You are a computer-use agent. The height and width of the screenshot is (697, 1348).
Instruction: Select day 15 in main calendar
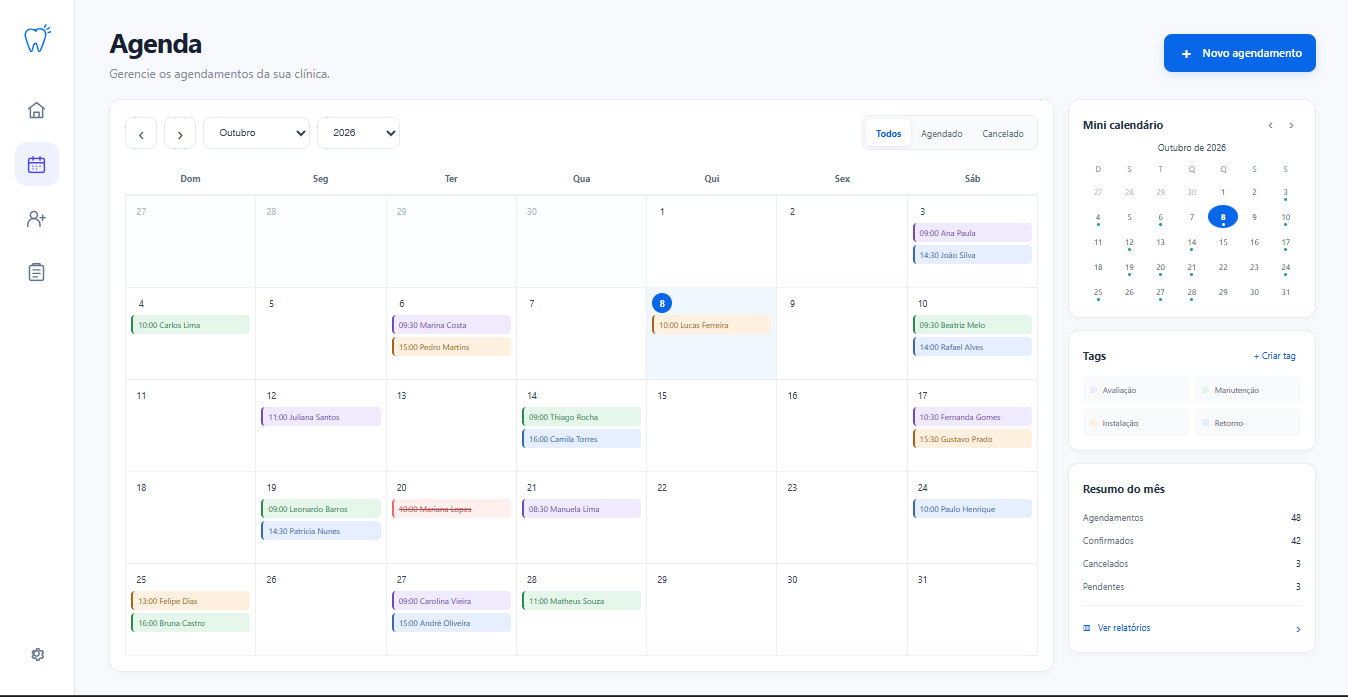(662, 396)
